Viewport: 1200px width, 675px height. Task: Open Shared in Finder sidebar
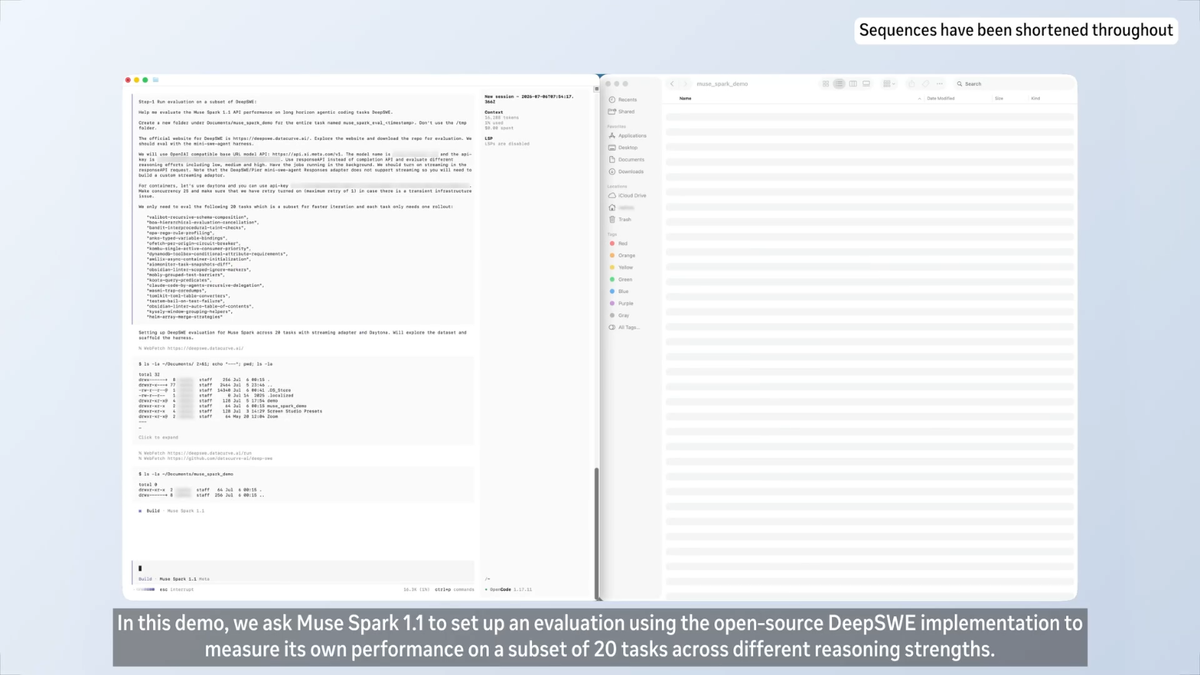622,112
